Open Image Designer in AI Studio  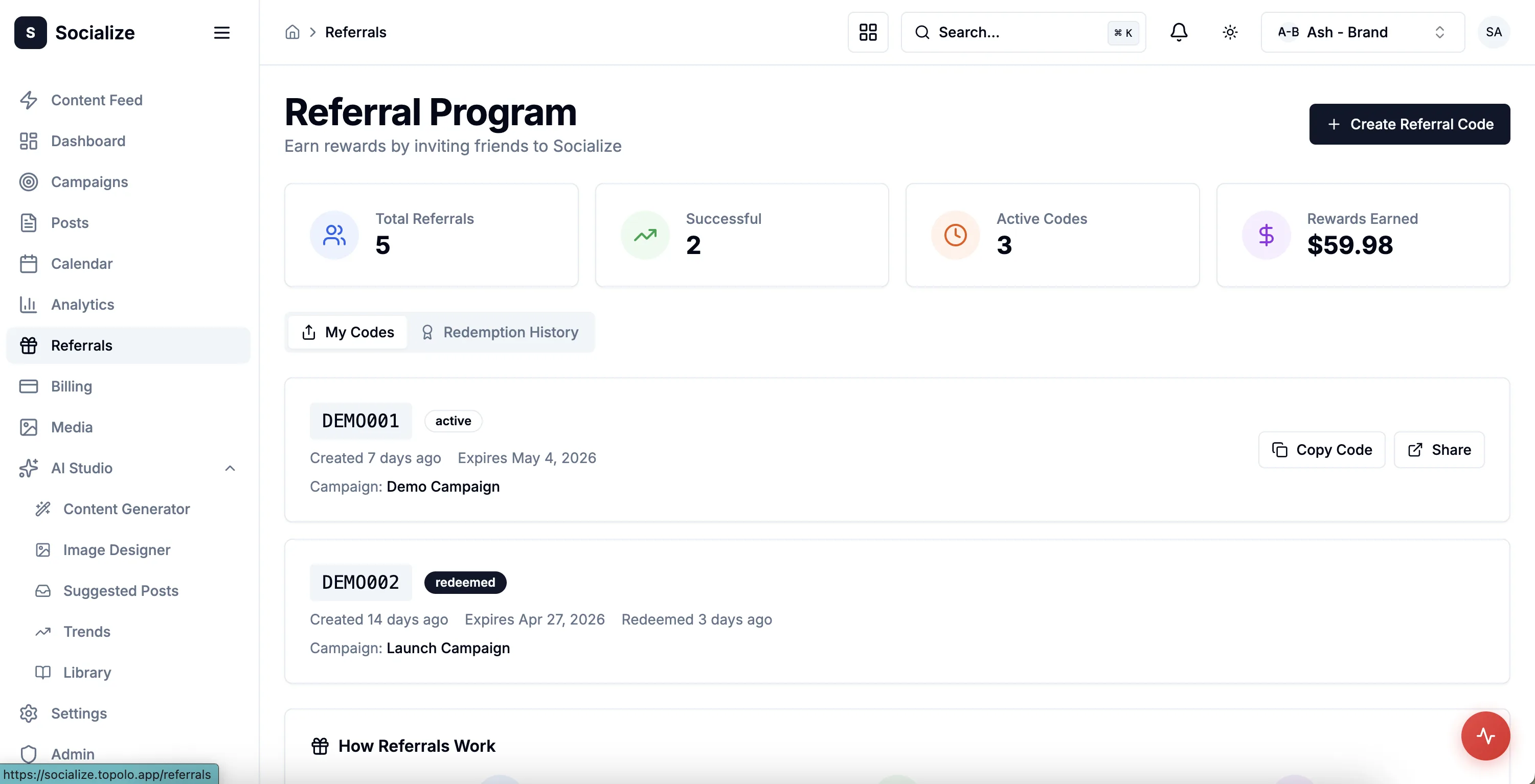117,550
